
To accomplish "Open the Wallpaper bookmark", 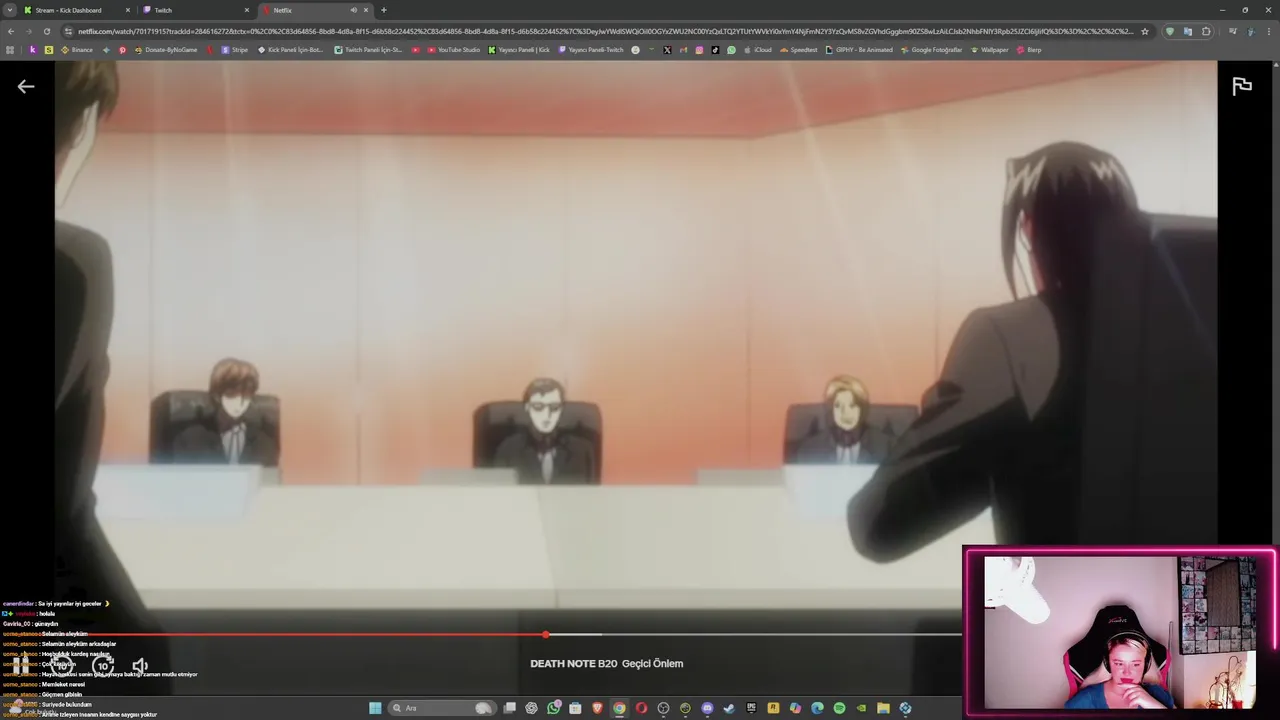I will click(x=990, y=50).
